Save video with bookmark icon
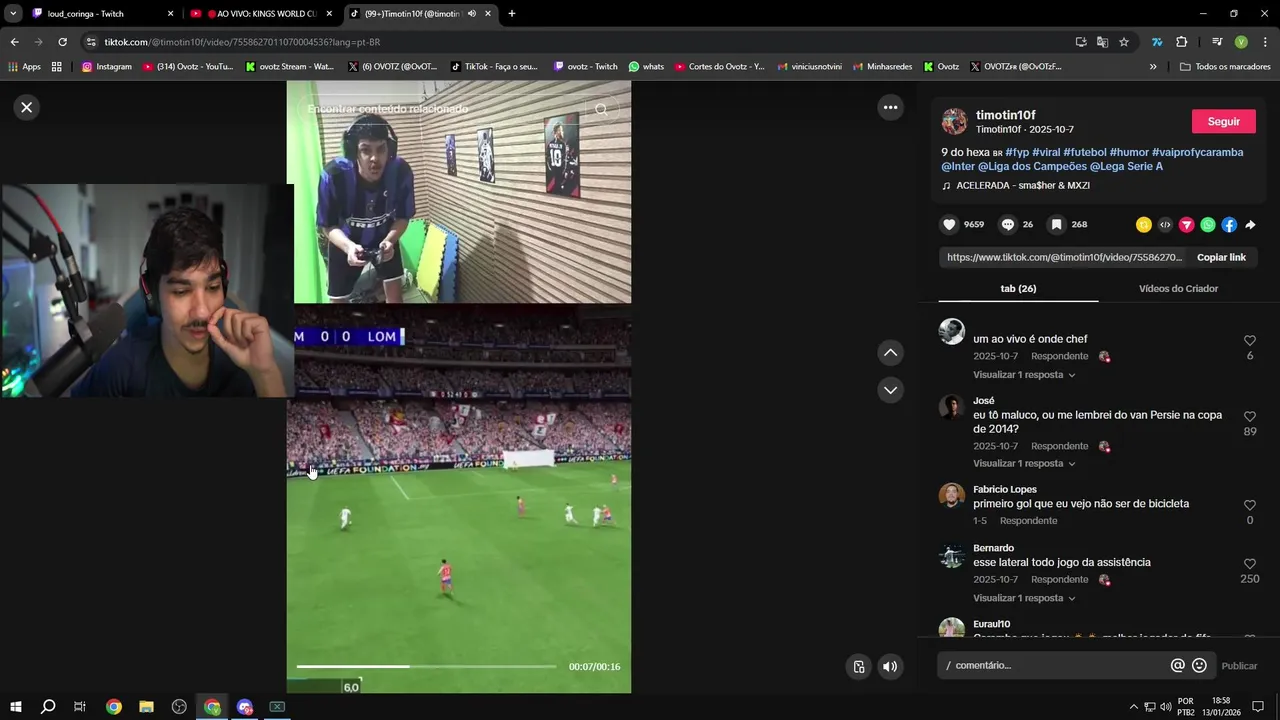The width and height of the screenshot is (1280, 720). point(1056,225)
